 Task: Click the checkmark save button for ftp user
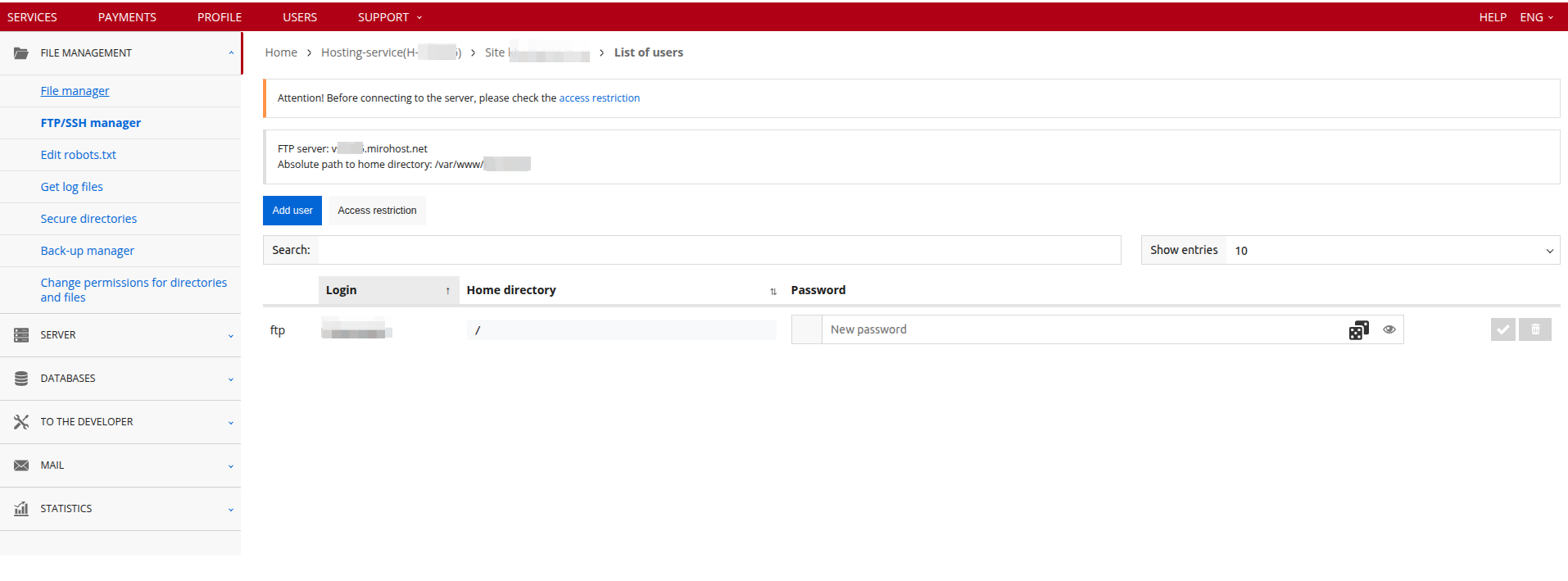(x=1502, y=329)
